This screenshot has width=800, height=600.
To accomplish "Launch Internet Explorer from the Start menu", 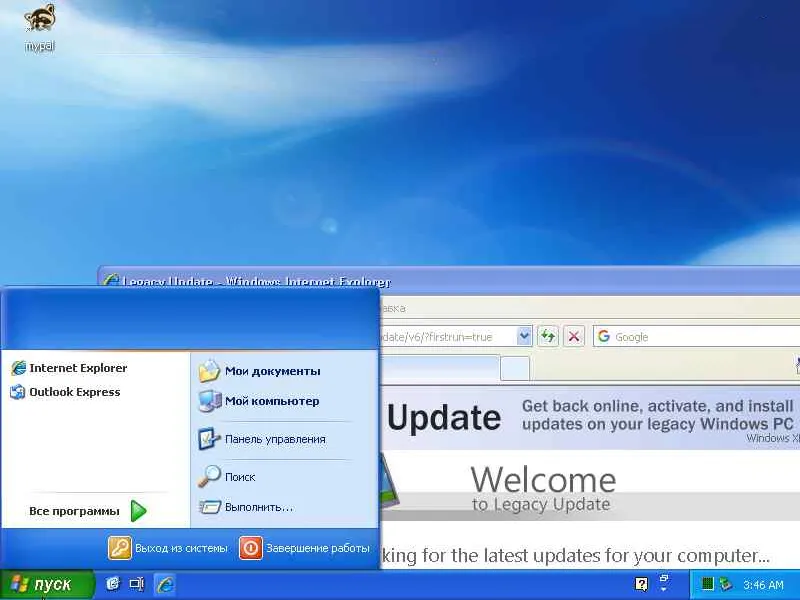I will (69, 368).
